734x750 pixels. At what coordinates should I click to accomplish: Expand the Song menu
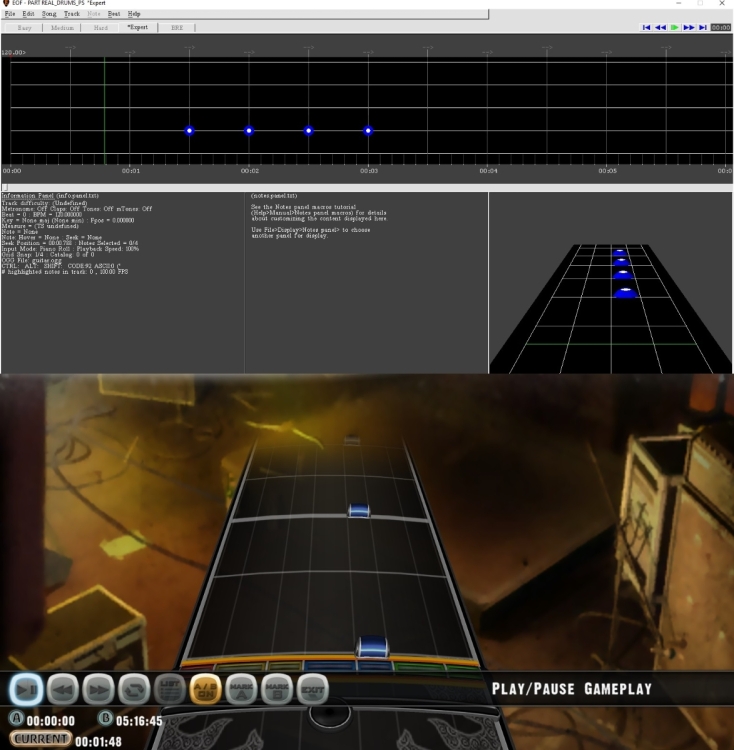(x=48, y=14)
